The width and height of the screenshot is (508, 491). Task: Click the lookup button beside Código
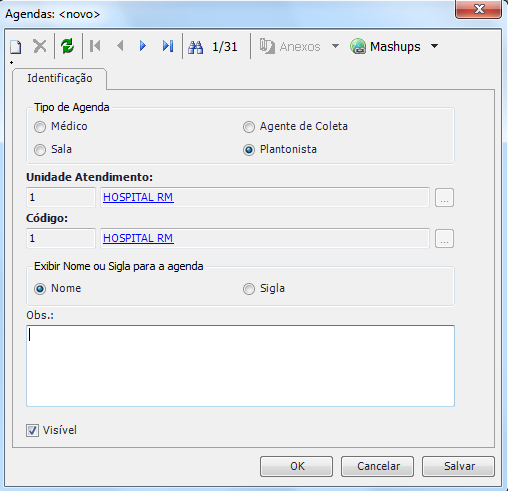444,239
